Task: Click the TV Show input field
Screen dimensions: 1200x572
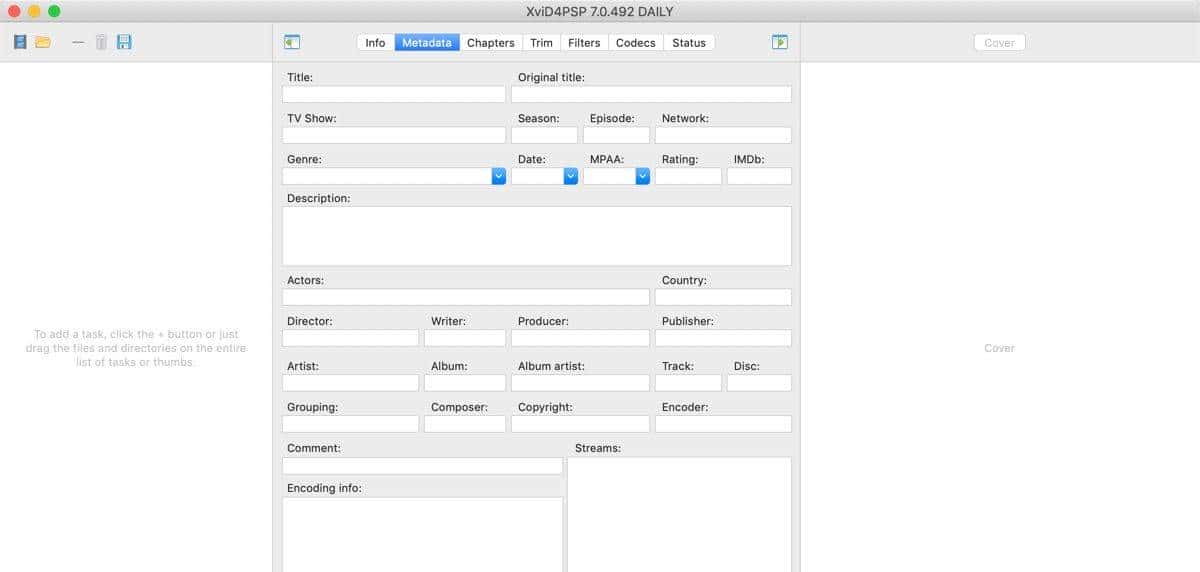Action: click(394, 135)
